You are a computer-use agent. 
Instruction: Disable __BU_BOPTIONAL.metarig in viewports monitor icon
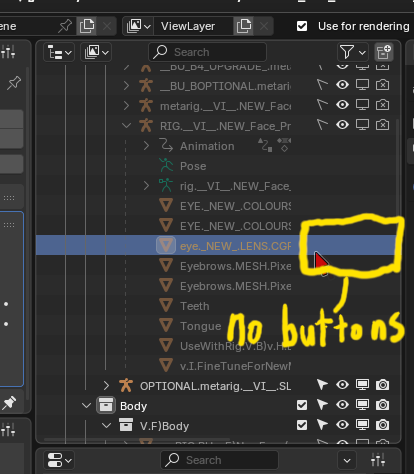362,85
